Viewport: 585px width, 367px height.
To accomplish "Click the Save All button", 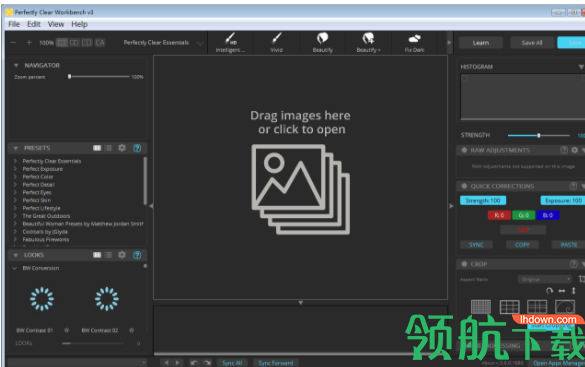I will pos(532,43).
